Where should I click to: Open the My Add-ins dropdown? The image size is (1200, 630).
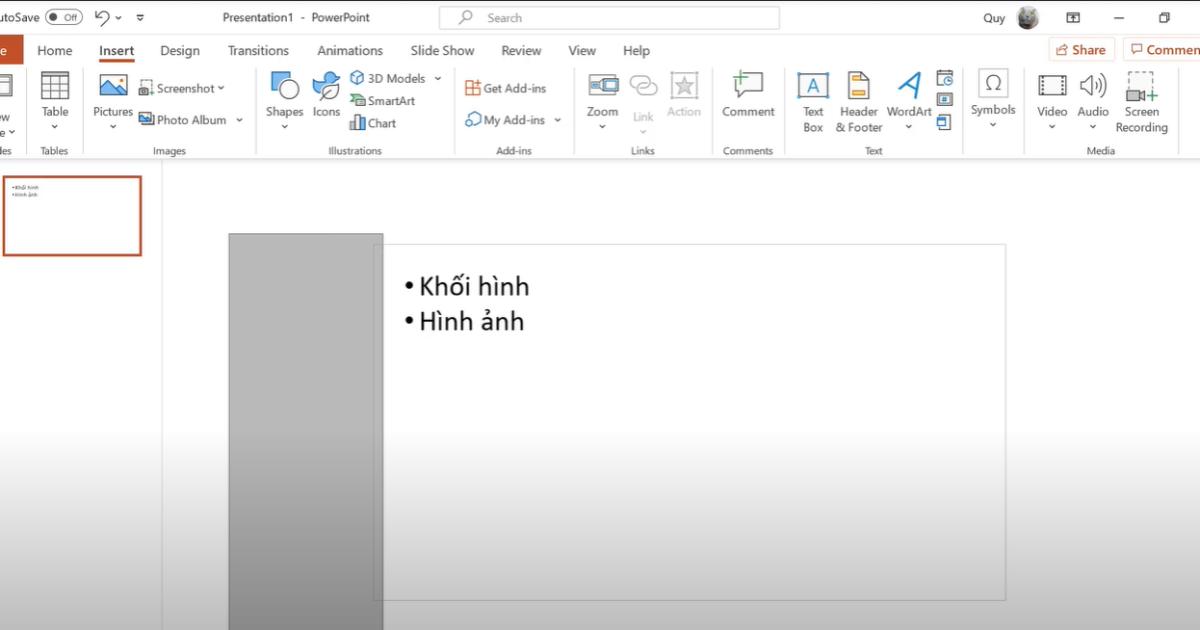tap(557, 120)
